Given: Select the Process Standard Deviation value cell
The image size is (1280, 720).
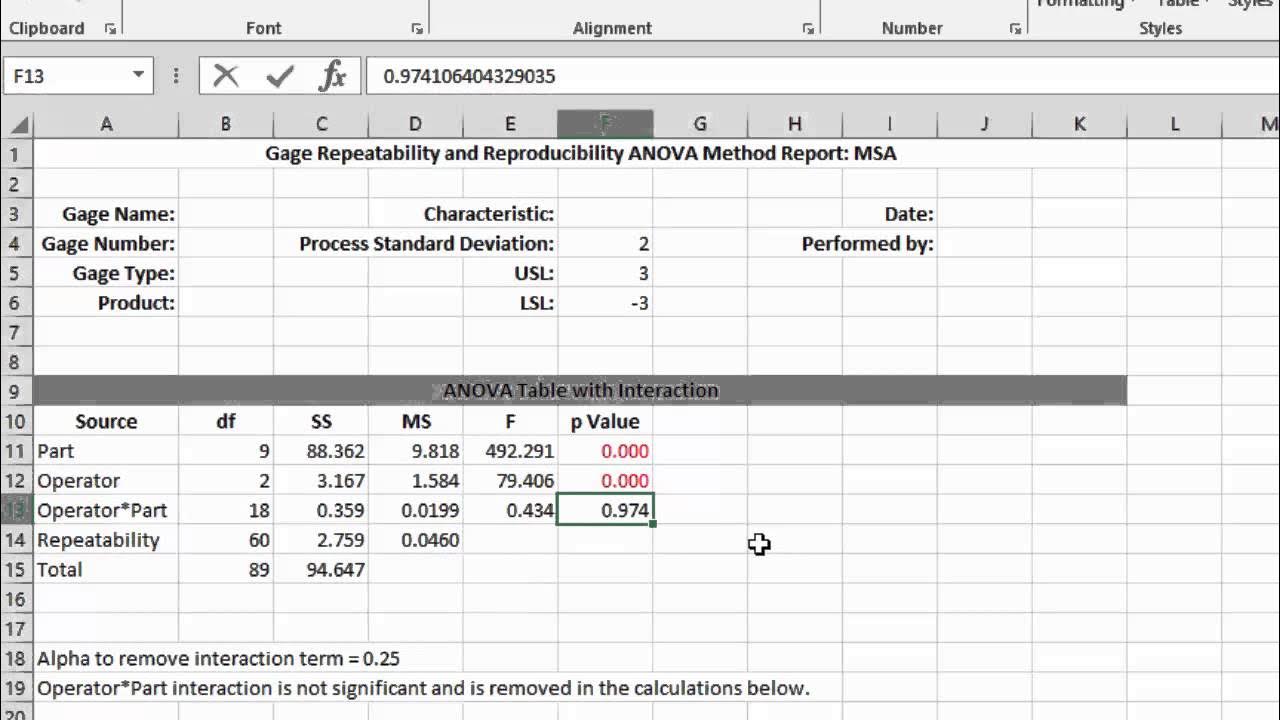Looking at the screenshot, I should tap(605, 244).
